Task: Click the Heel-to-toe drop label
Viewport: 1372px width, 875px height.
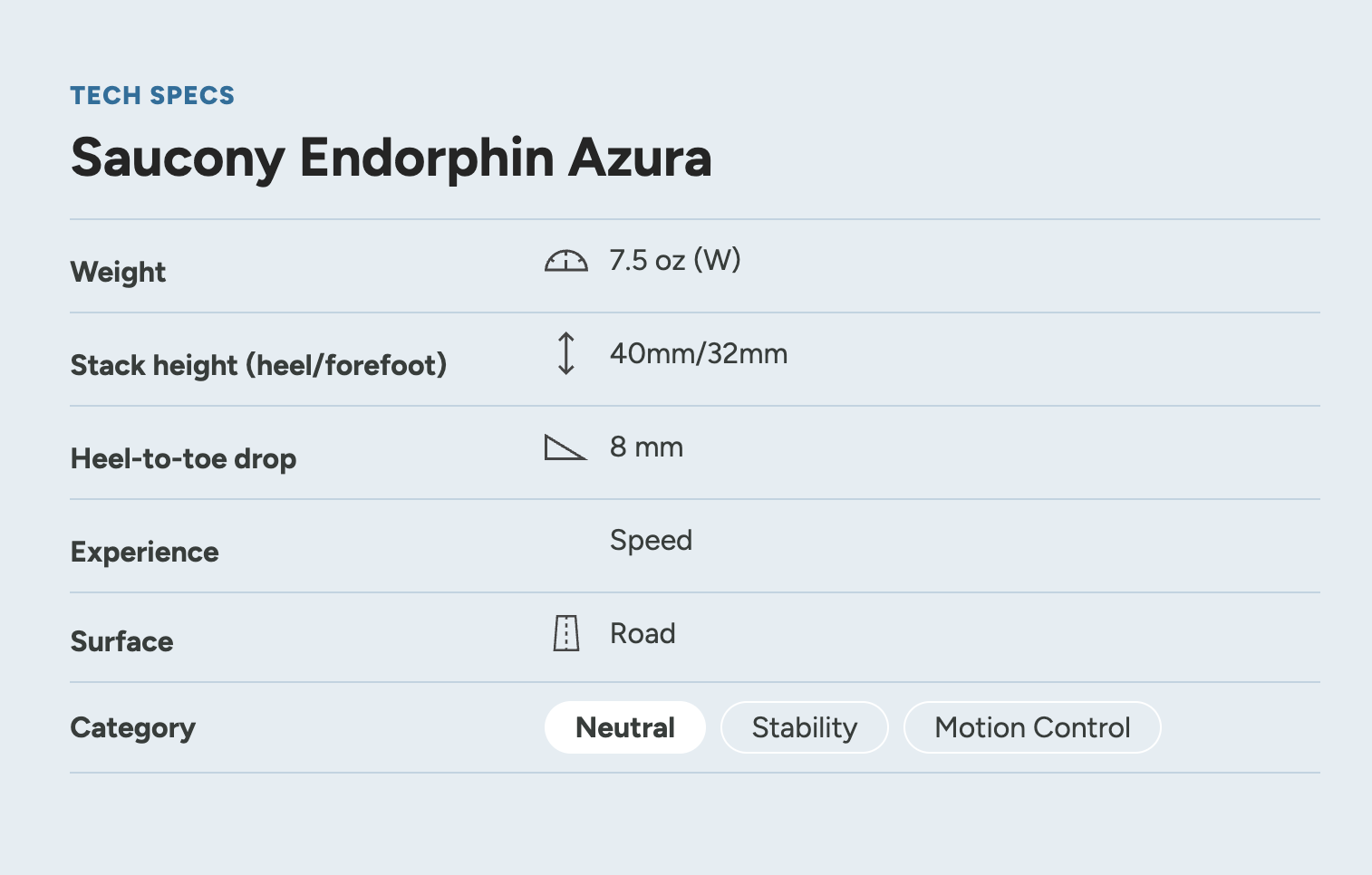Action: tap(184, 458)
